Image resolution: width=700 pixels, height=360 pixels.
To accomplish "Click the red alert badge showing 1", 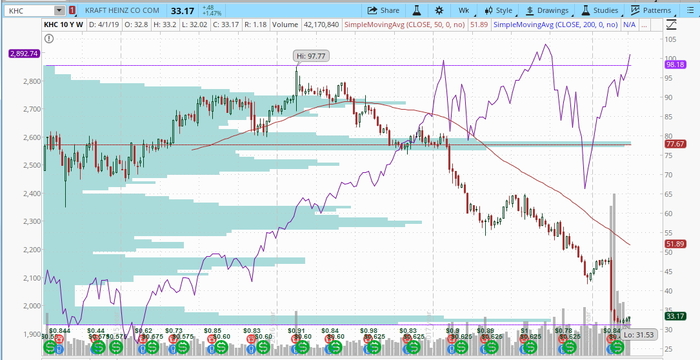I will click(x=72, y=10).
